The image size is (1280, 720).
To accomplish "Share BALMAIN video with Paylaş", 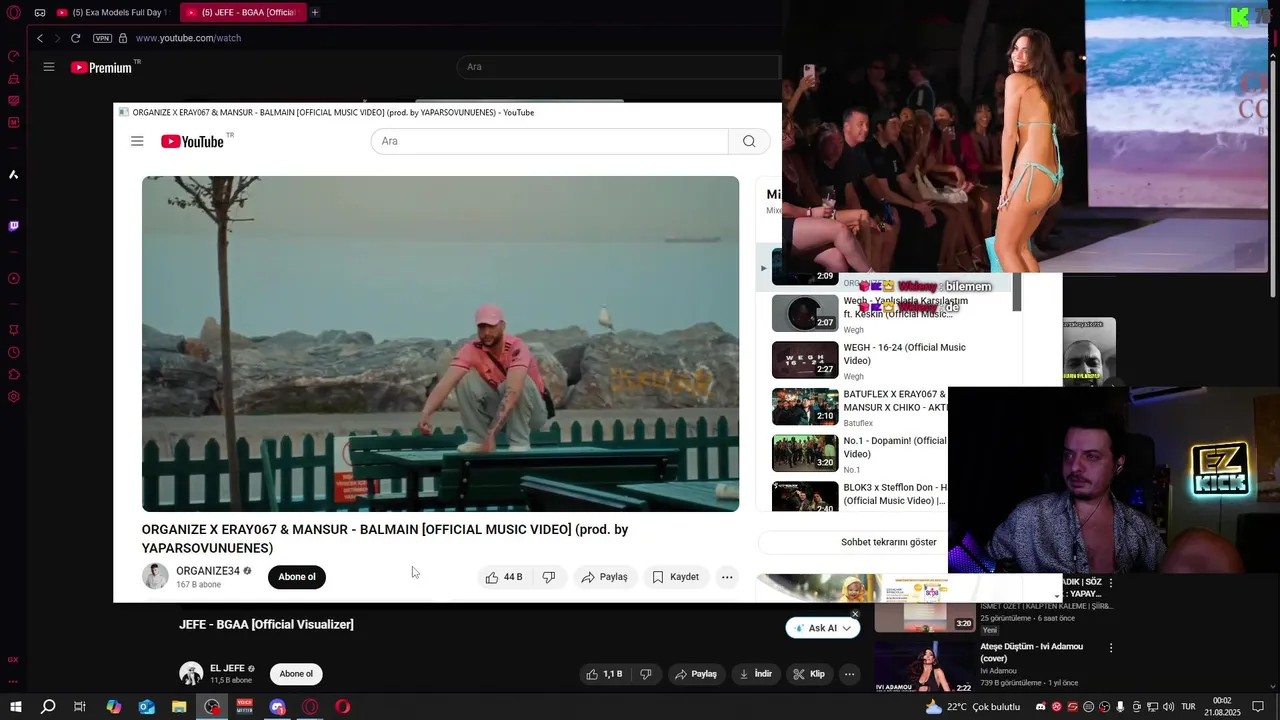I will click(x=605, y=577).
